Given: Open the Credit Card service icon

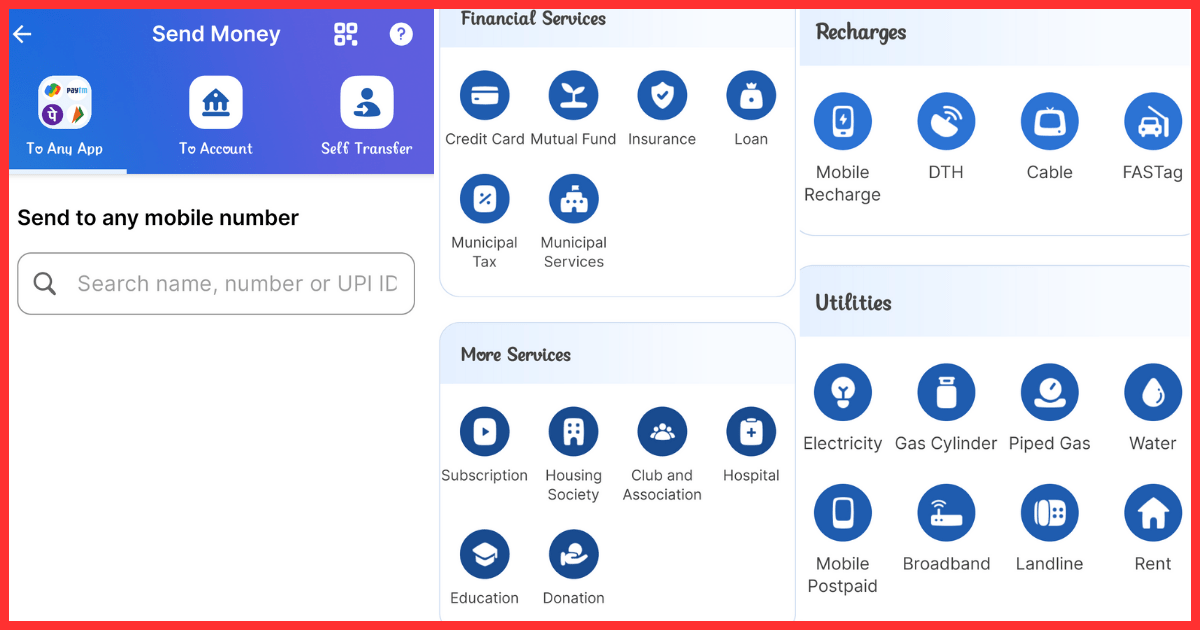Looking at the screenshot, I should click(x=485, y=96).
